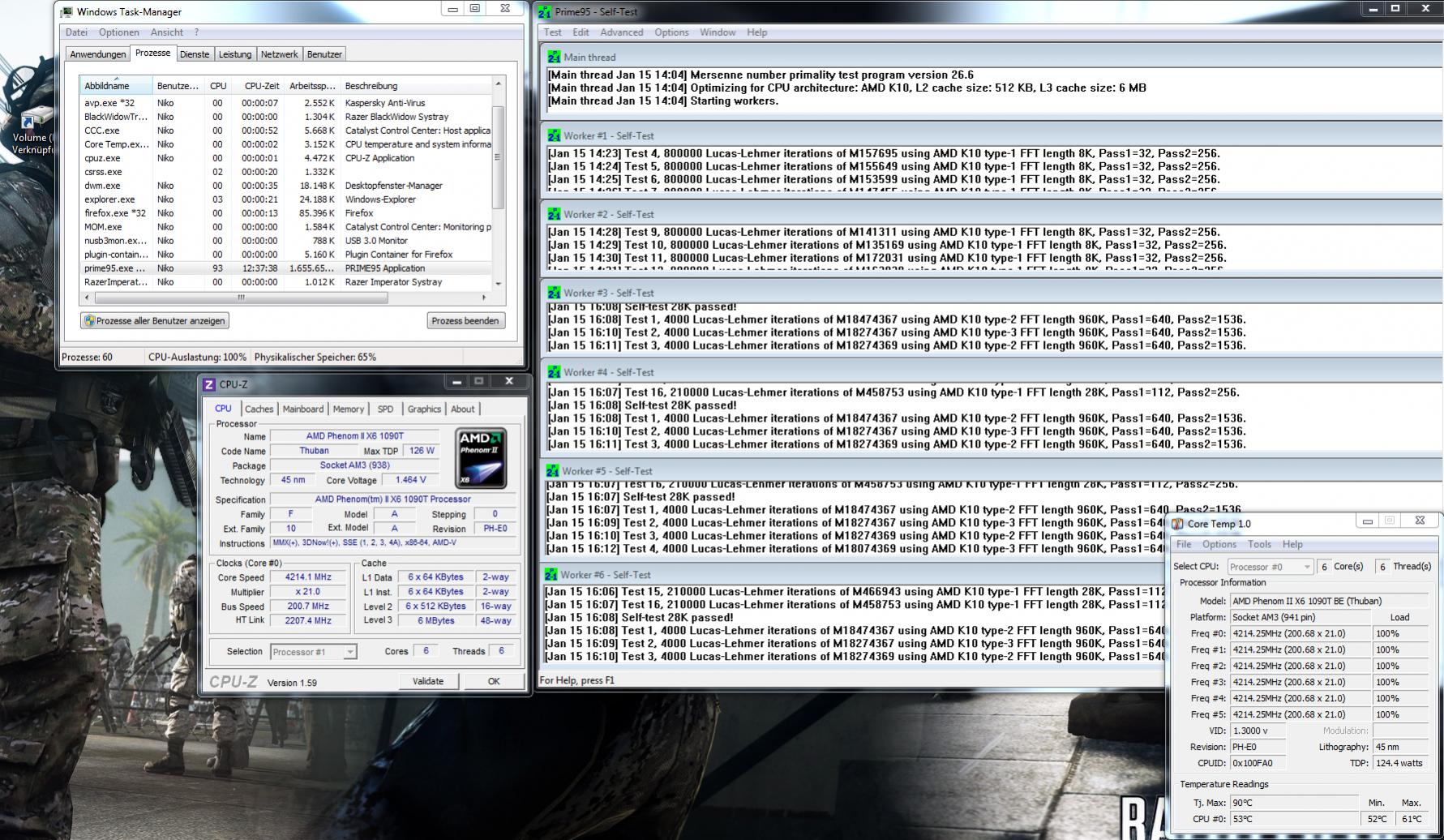1444x840 pixels.
Task: Select the firefox.exe *32 process row
Action: click(x=286, y=213)
